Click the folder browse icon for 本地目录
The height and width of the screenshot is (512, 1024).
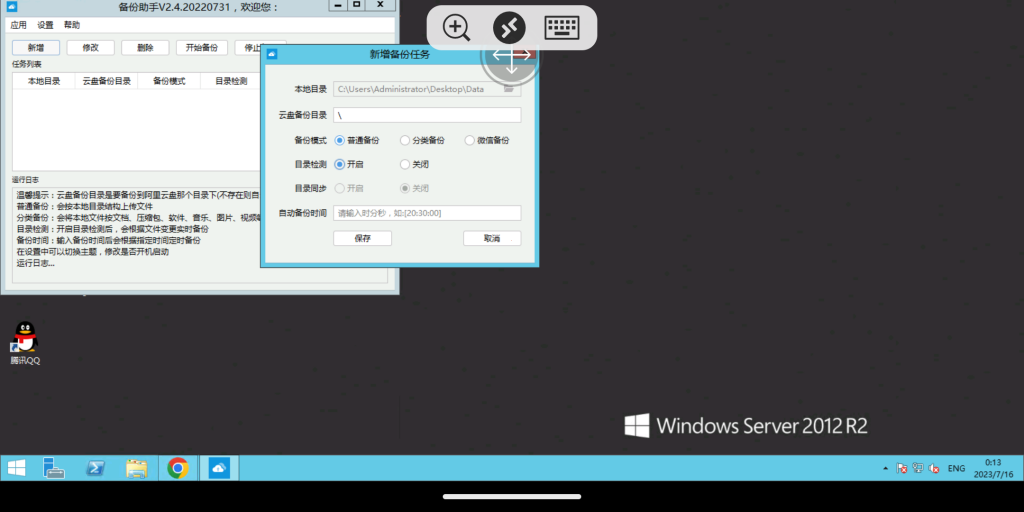509,89
